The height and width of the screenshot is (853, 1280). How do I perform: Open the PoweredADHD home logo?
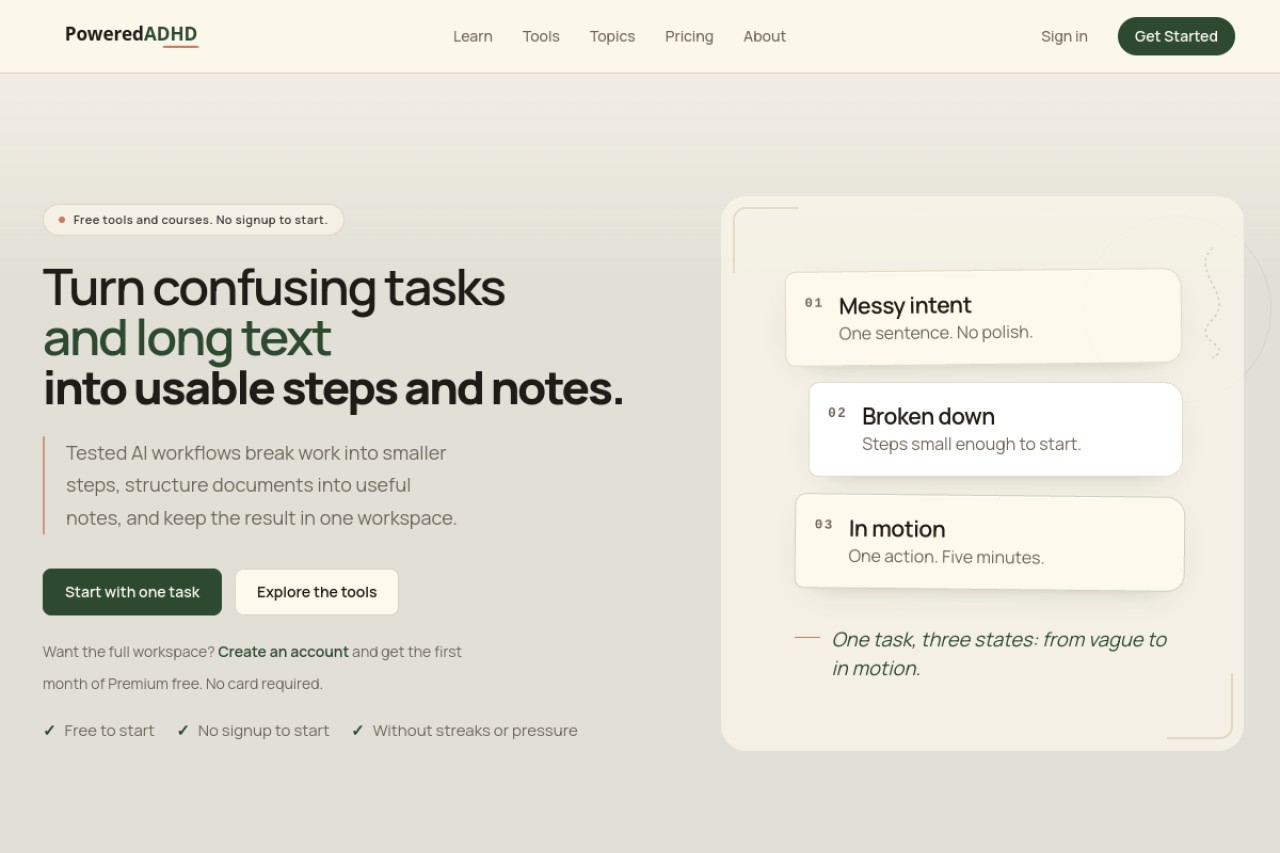131,35
